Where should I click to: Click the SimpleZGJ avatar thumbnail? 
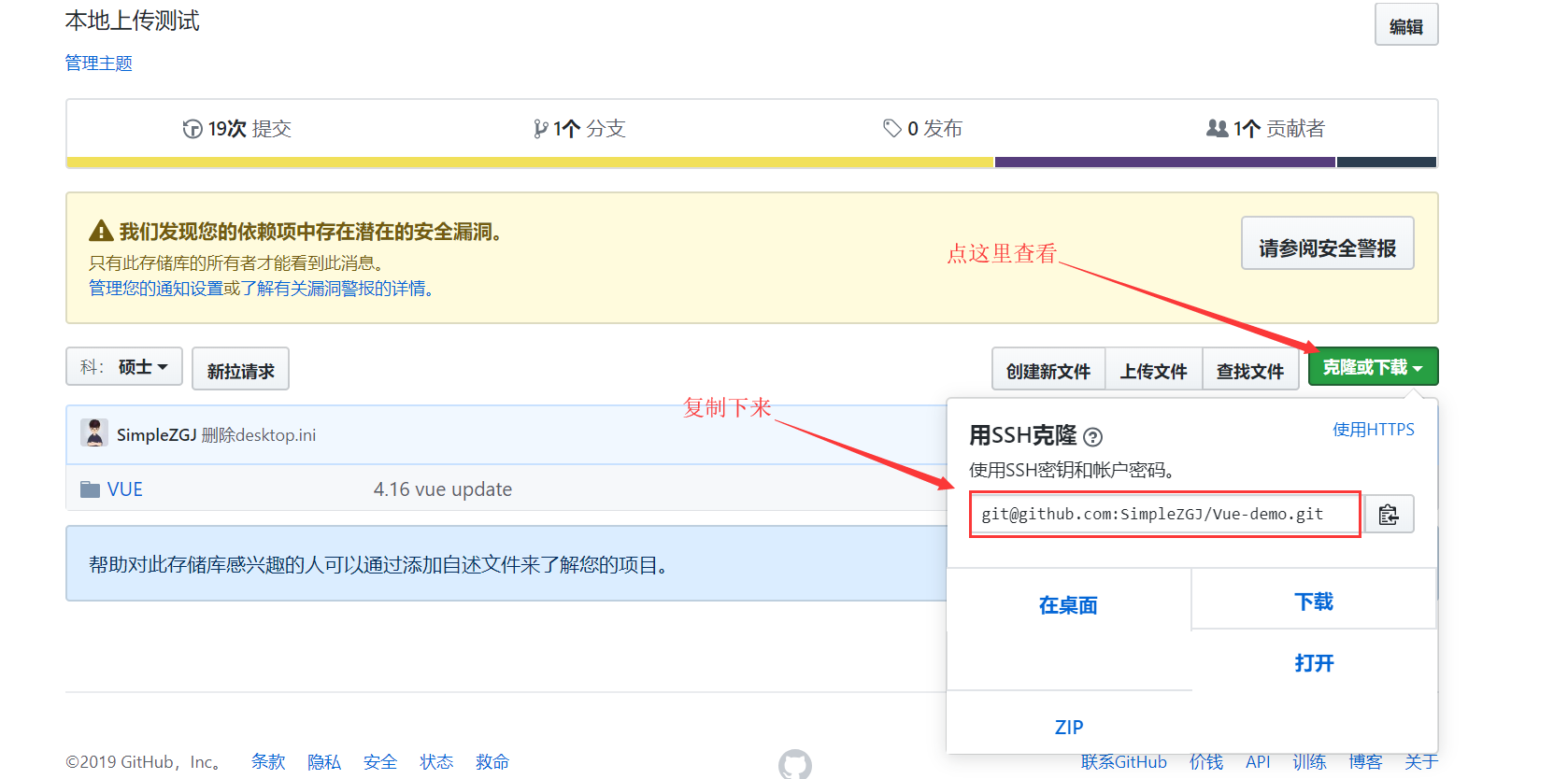[x=94, y=433]
